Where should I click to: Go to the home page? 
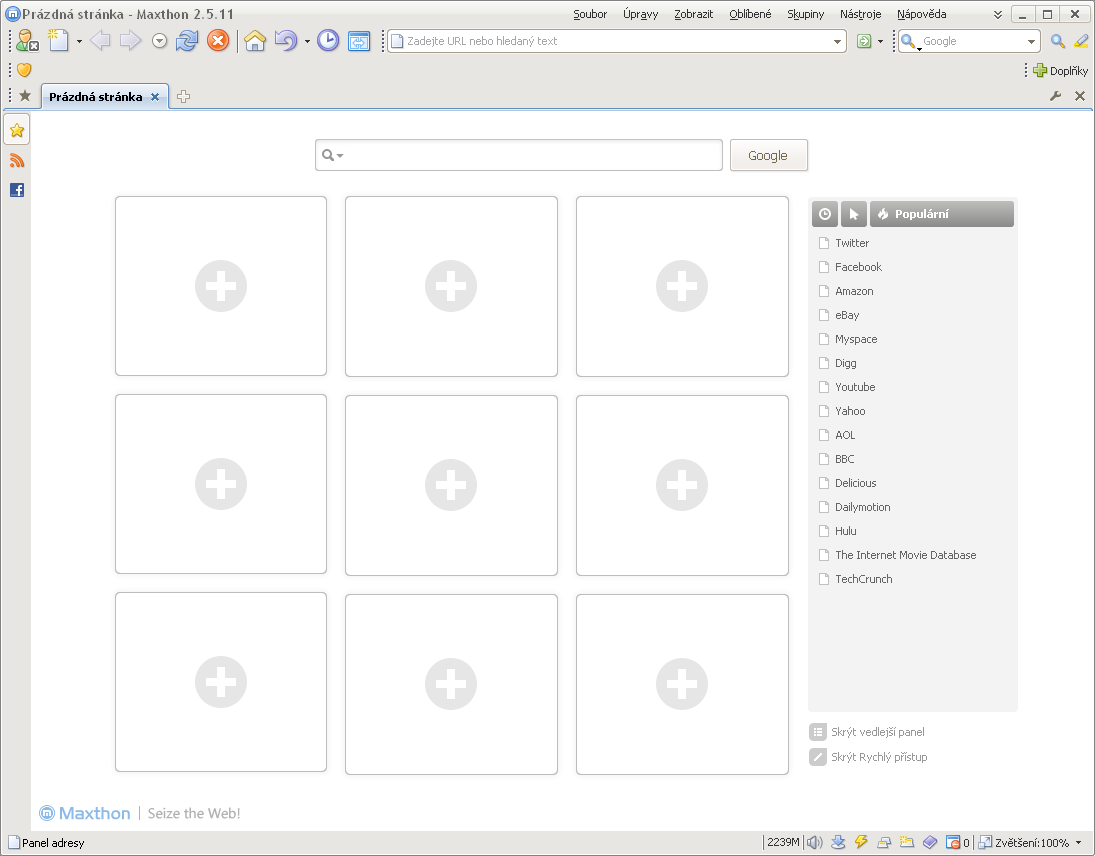[255, 41]
